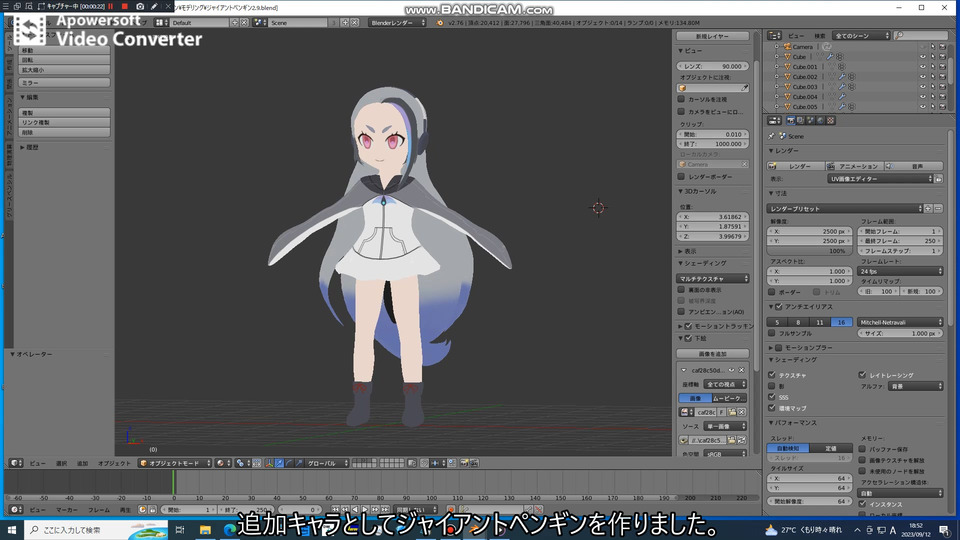
Task: Click the 3D manipulator toggle icon
Action: (x=269, y=463)
